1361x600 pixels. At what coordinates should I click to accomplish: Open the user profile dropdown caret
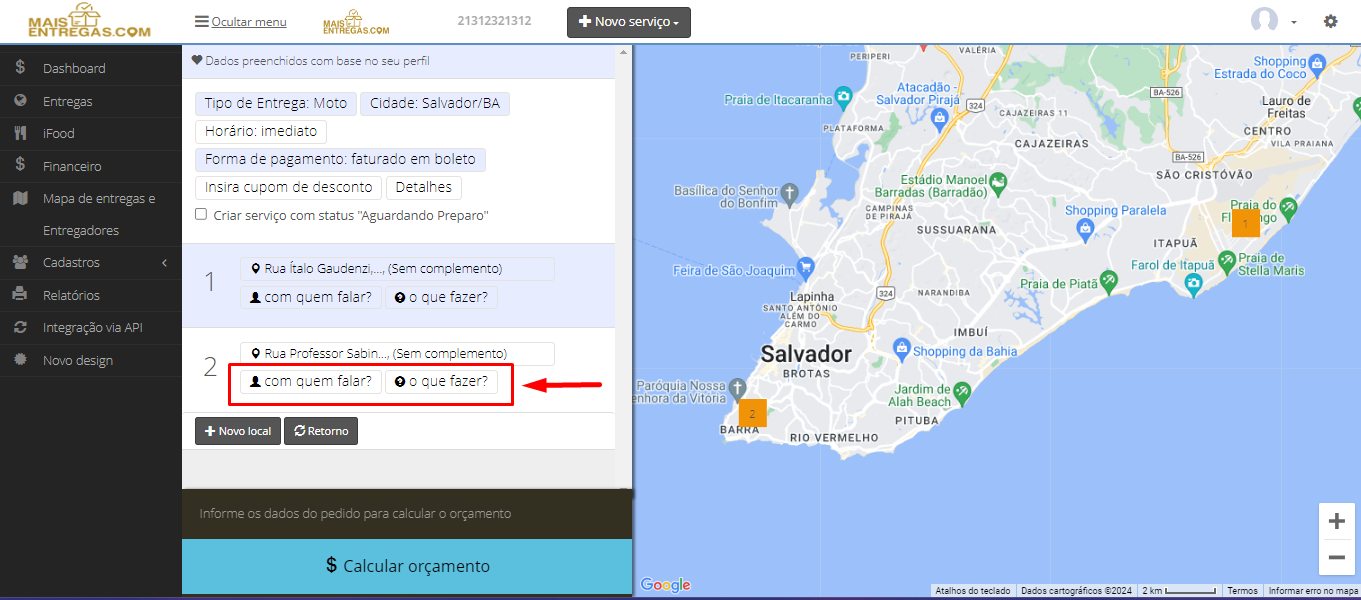(1293, 22)
